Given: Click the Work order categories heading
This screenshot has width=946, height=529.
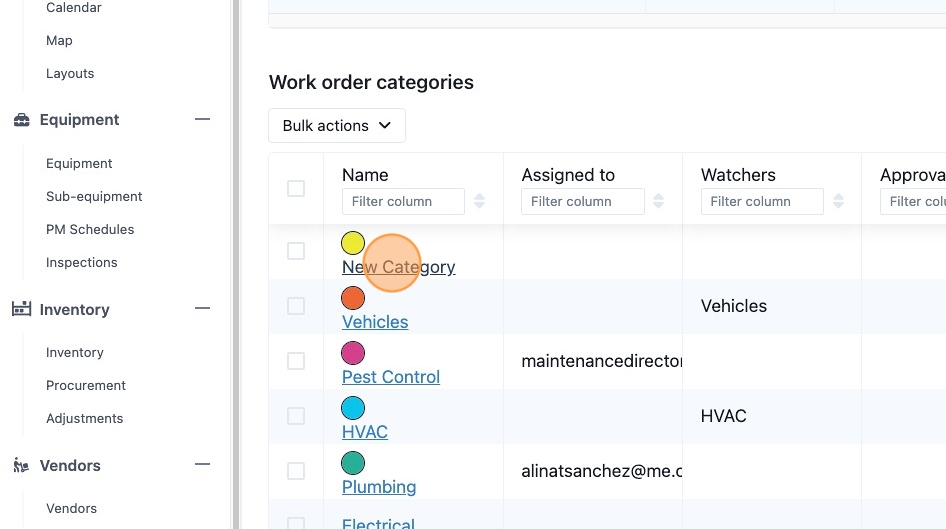Looking at the screenshot, I should pyautogui.click(x=371, y=82).
